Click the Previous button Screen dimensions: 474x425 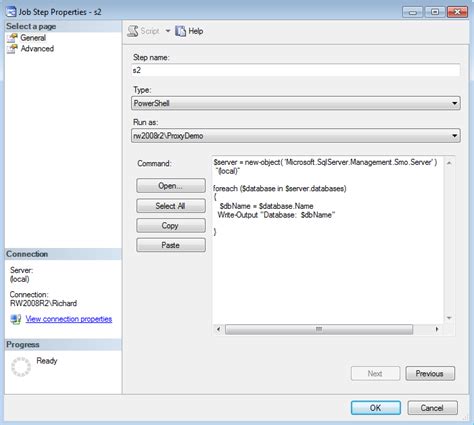point(430,374)
